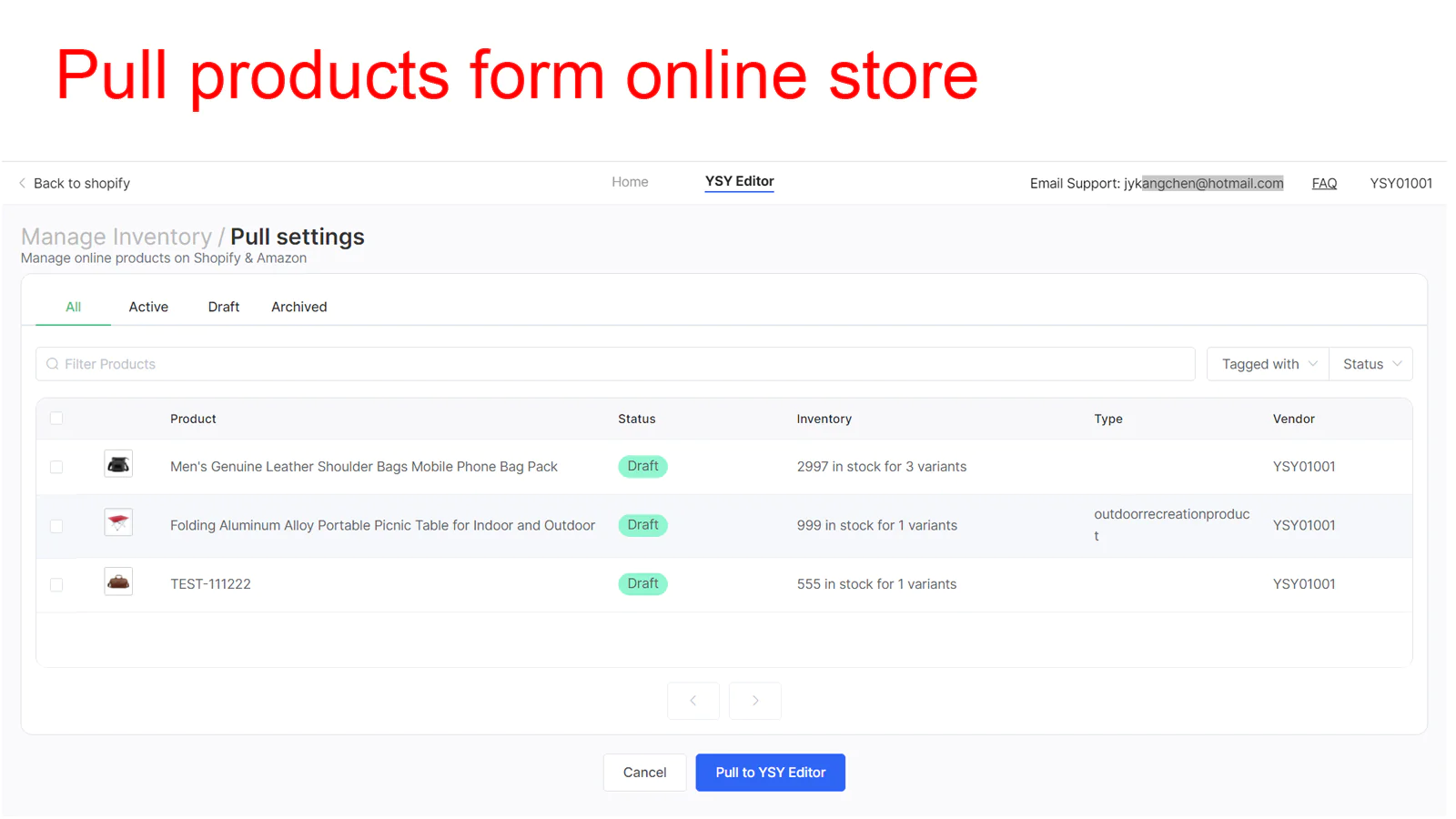The width and height of the screenshot is (1456, 819).
Task: Open the Status filter dropdown
Action: 1370,364
